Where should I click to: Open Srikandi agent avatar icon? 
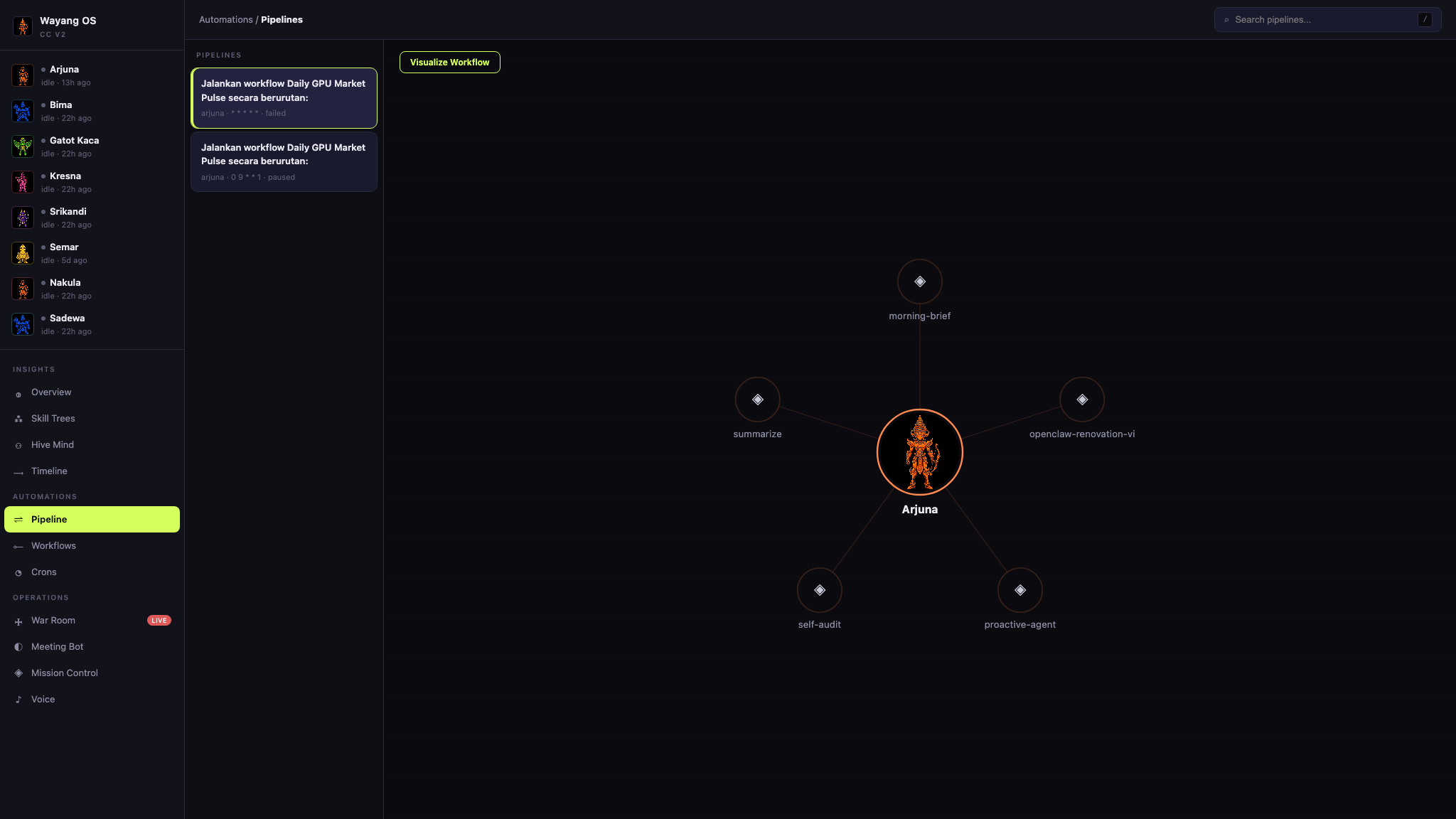tap(23, 218)
